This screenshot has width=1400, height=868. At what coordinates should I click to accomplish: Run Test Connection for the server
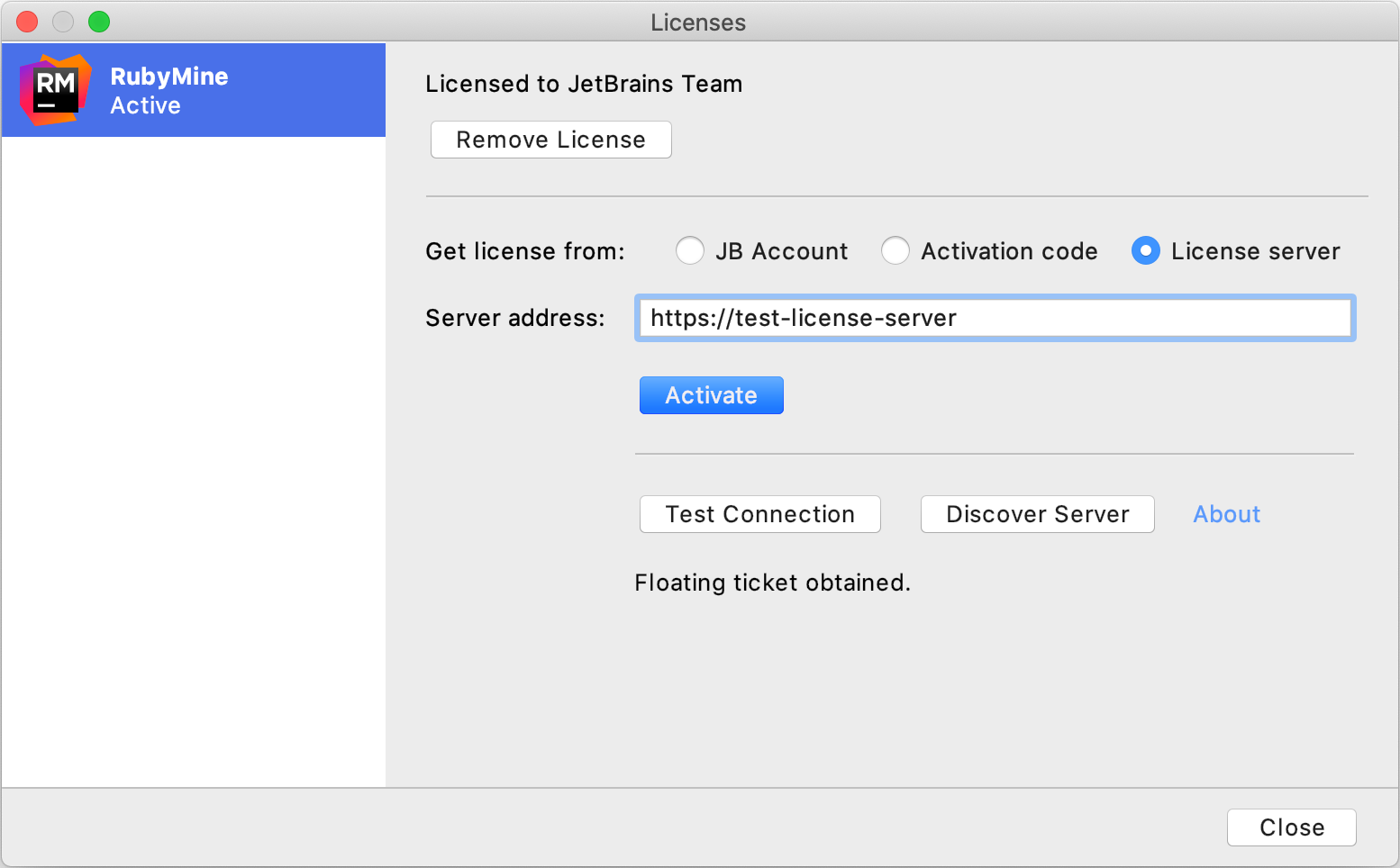pos(760,514)
